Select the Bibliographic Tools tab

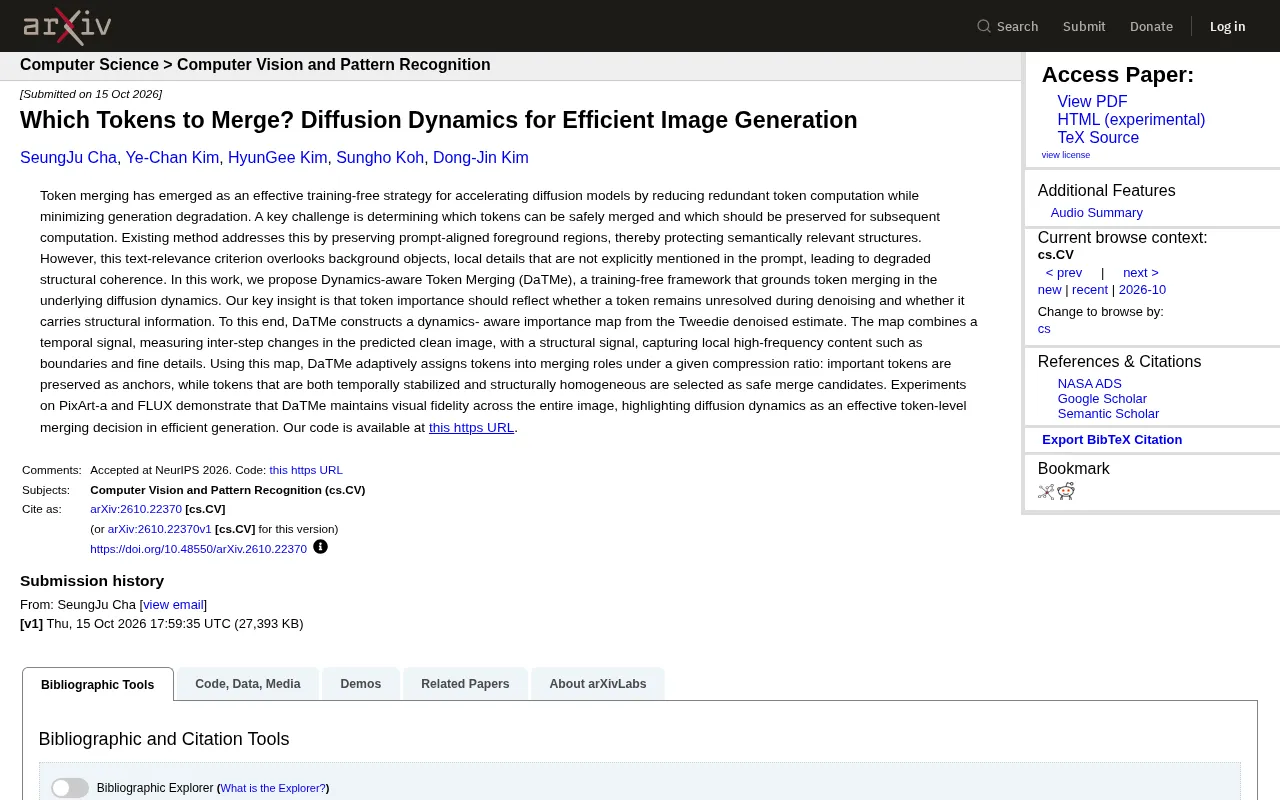[x=98, y=685]
